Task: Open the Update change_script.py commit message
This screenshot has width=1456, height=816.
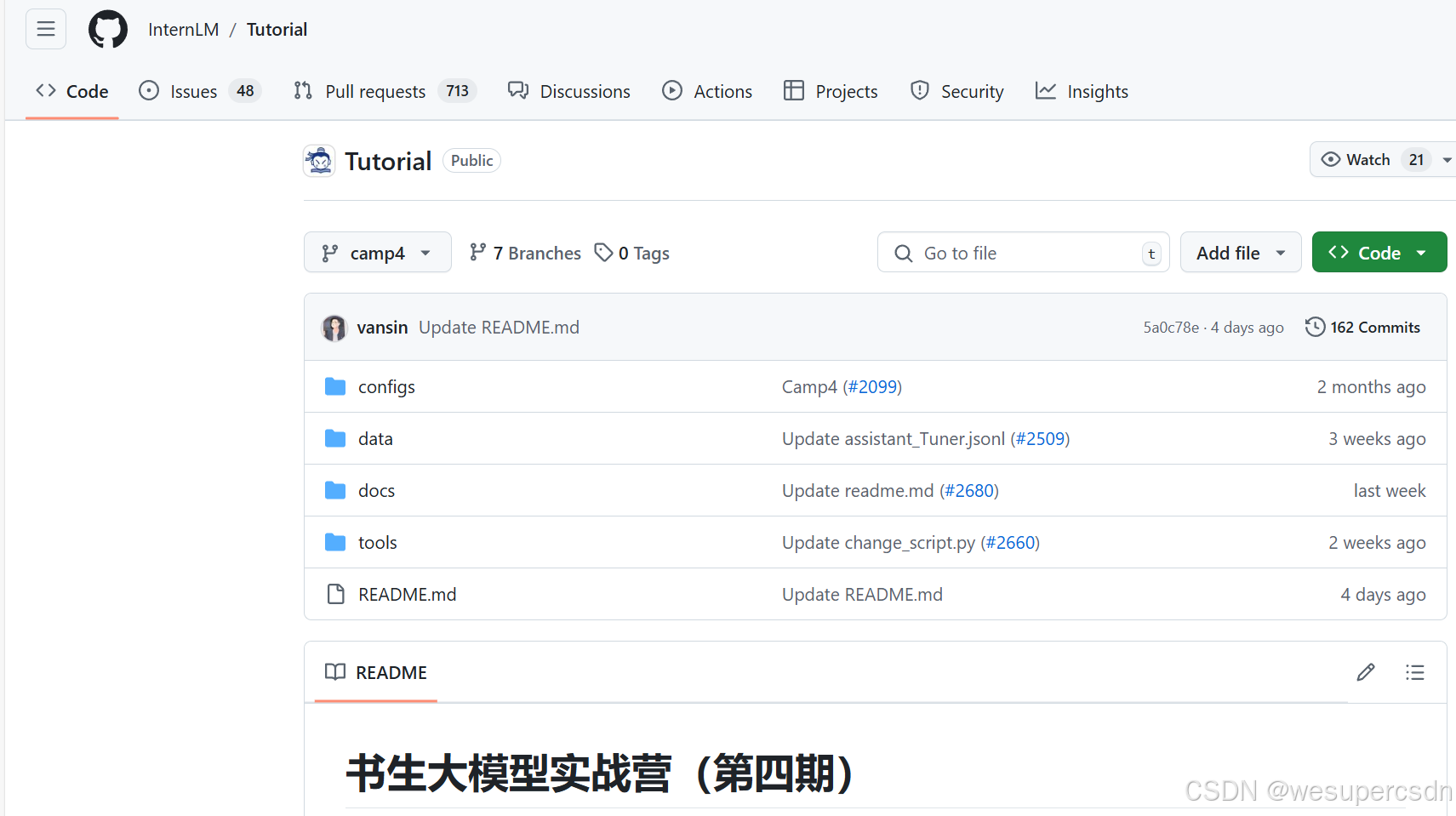Action: pyautogui.click(x=878, y=543)
